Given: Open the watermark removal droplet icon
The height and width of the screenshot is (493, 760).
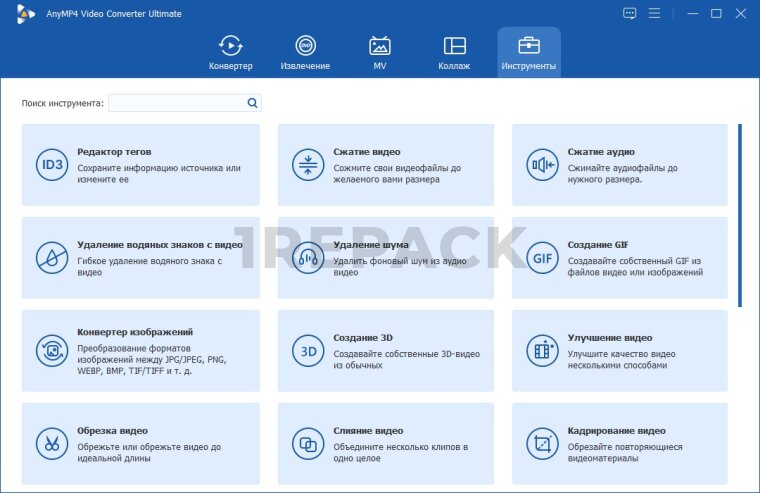Looking at the screenshot, I should click(51, 258).
